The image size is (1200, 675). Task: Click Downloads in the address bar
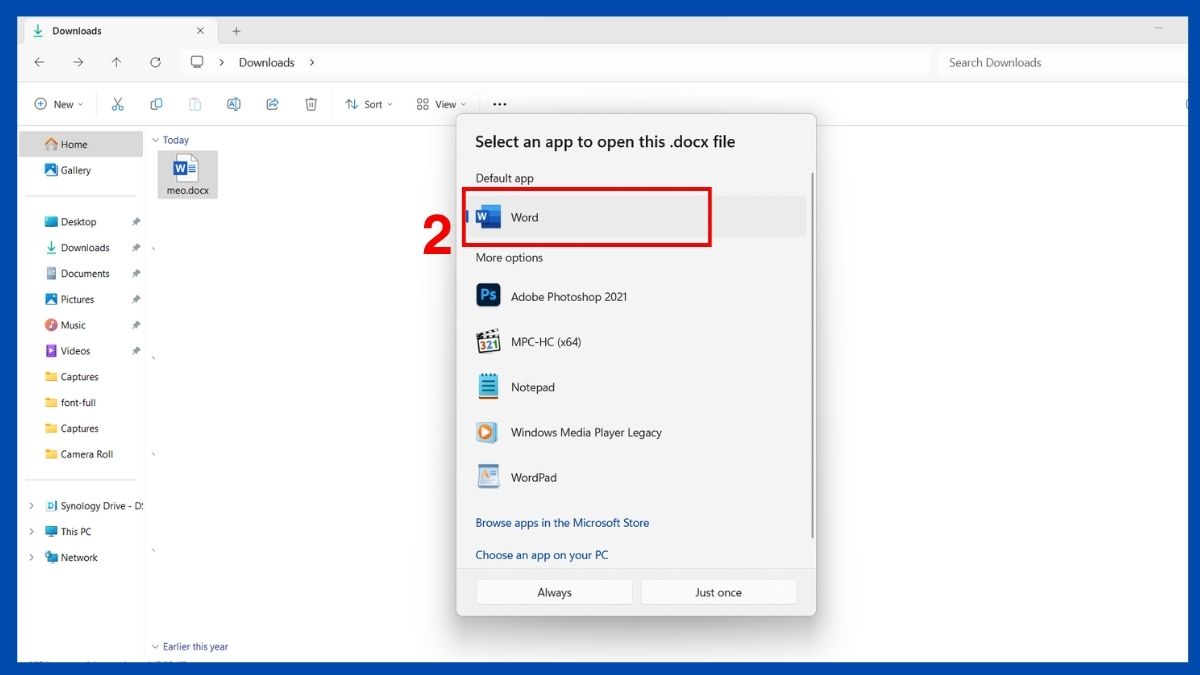click(266, 62)
